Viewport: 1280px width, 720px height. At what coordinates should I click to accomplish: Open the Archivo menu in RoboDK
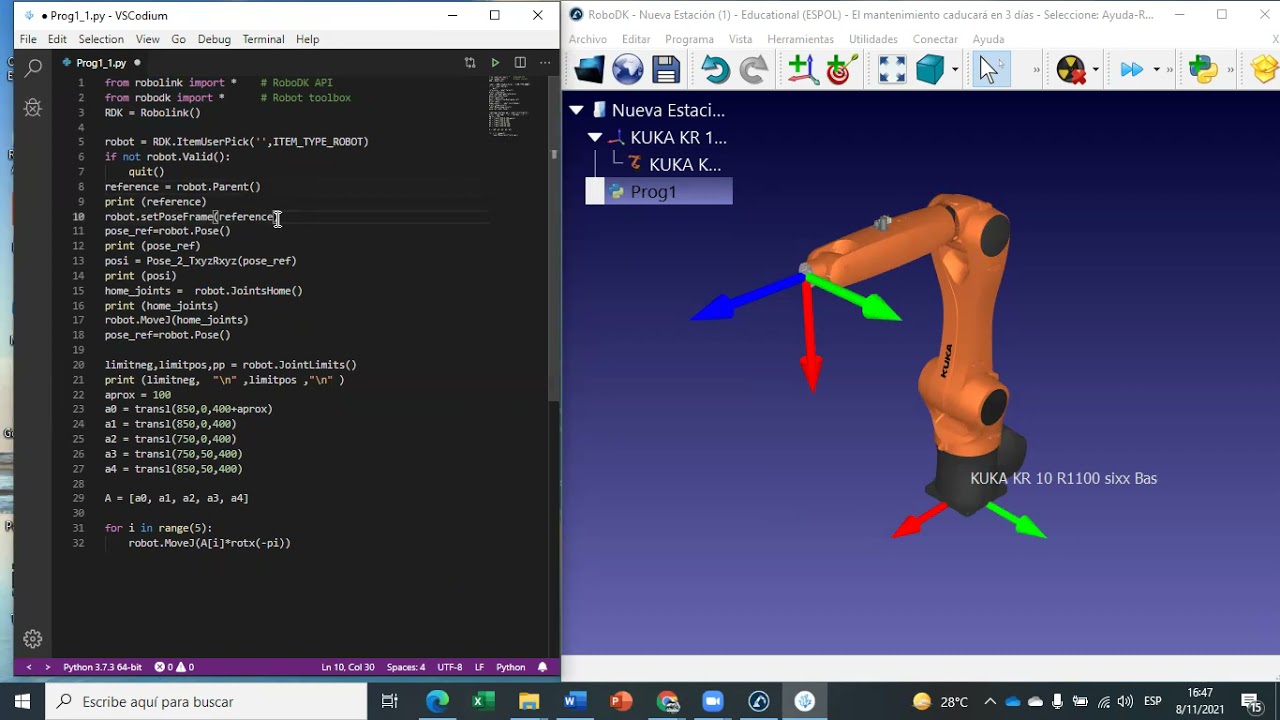tap(588, 39)
